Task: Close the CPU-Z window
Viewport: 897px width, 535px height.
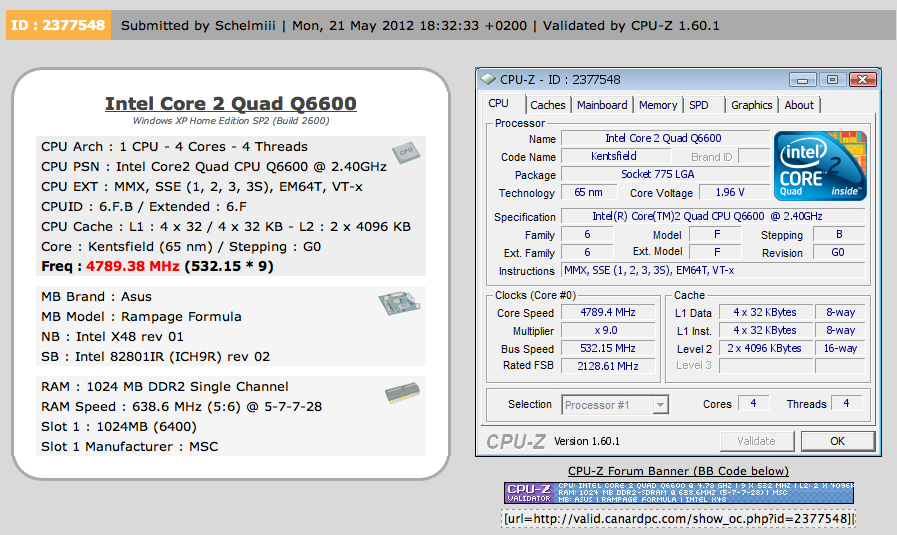Action: 863,80
